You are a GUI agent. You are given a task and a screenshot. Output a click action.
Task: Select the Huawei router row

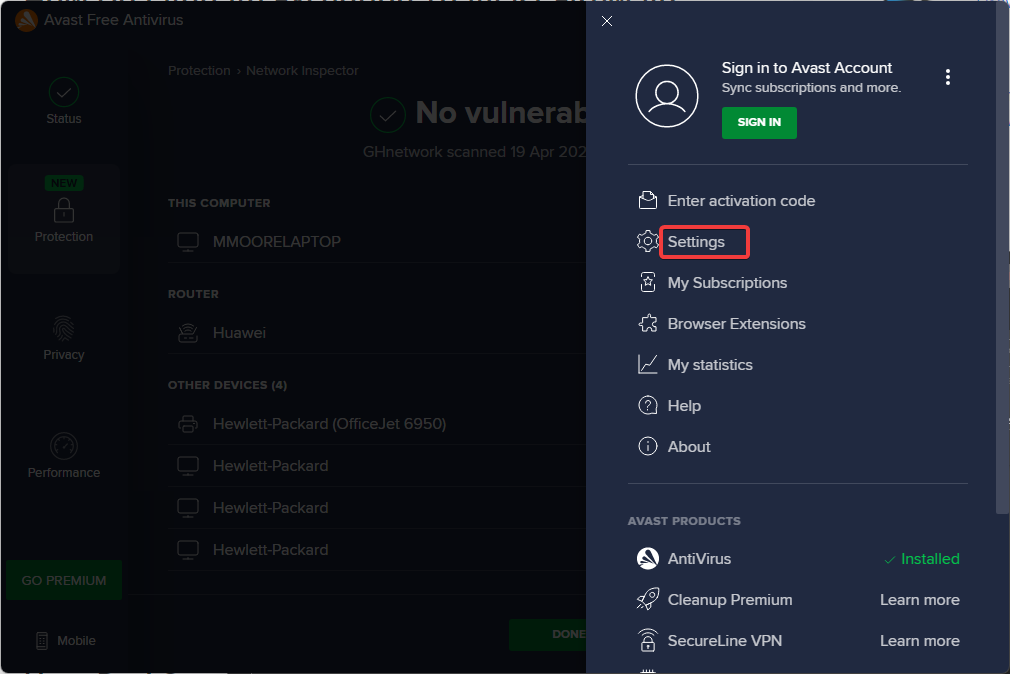click(x=377, y=333)
